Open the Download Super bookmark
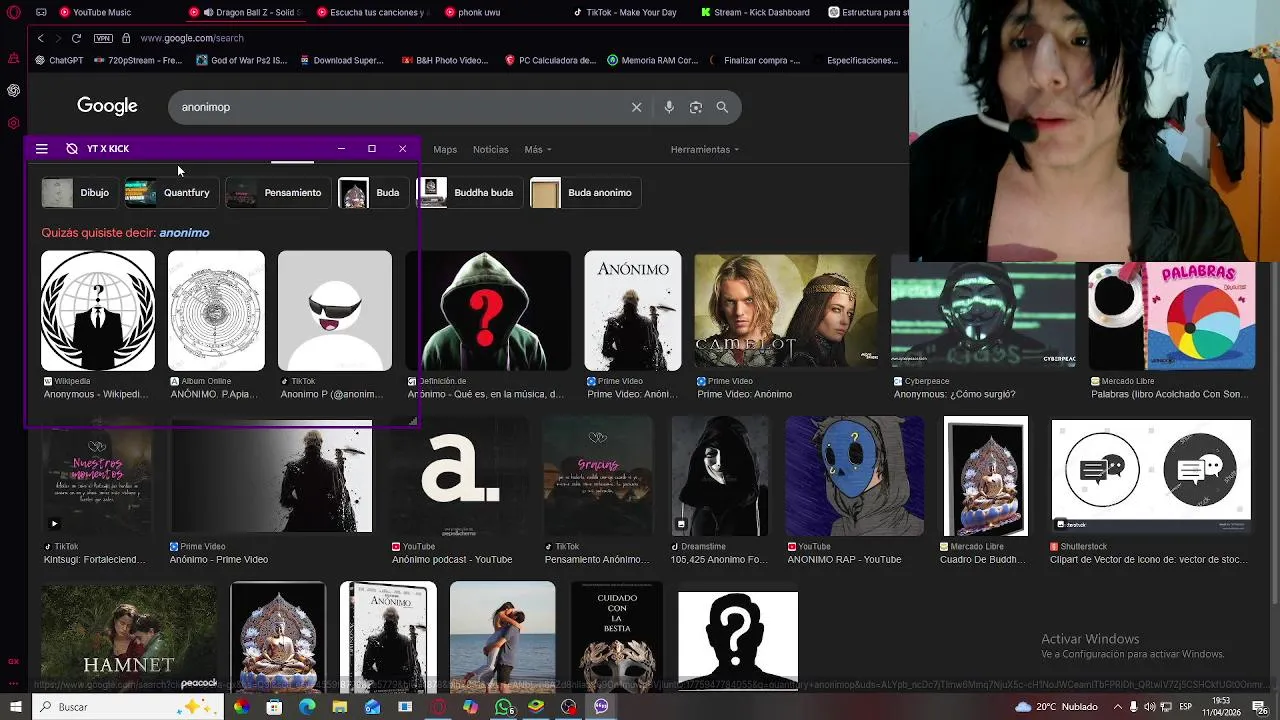Viewport: 1280px width, 720px height. pyautogui.click(x=341, y=60)
